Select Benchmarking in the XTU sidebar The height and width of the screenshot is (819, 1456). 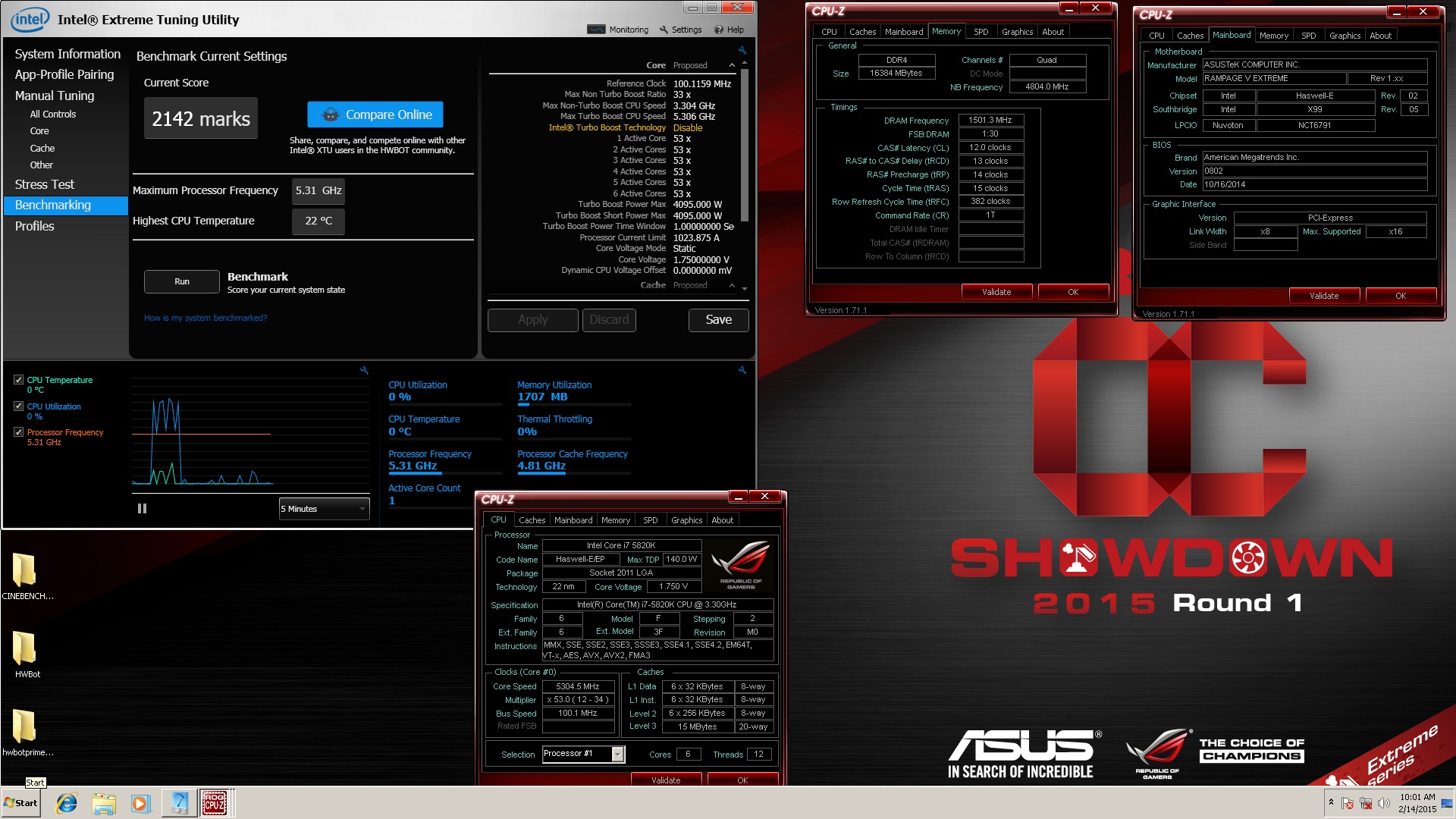tap(66, 206)
